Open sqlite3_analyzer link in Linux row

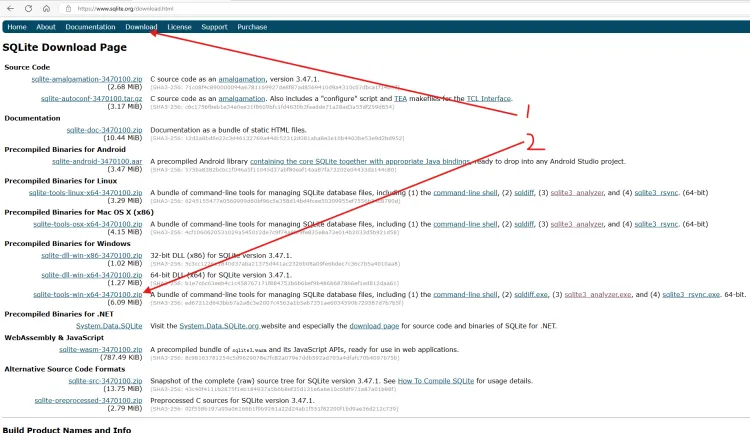click(577, 192)
